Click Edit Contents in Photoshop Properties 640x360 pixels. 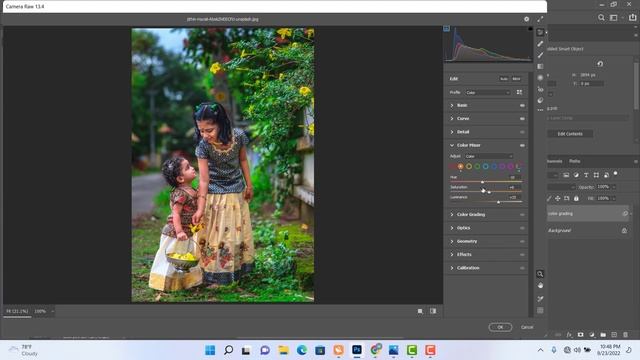570,134
